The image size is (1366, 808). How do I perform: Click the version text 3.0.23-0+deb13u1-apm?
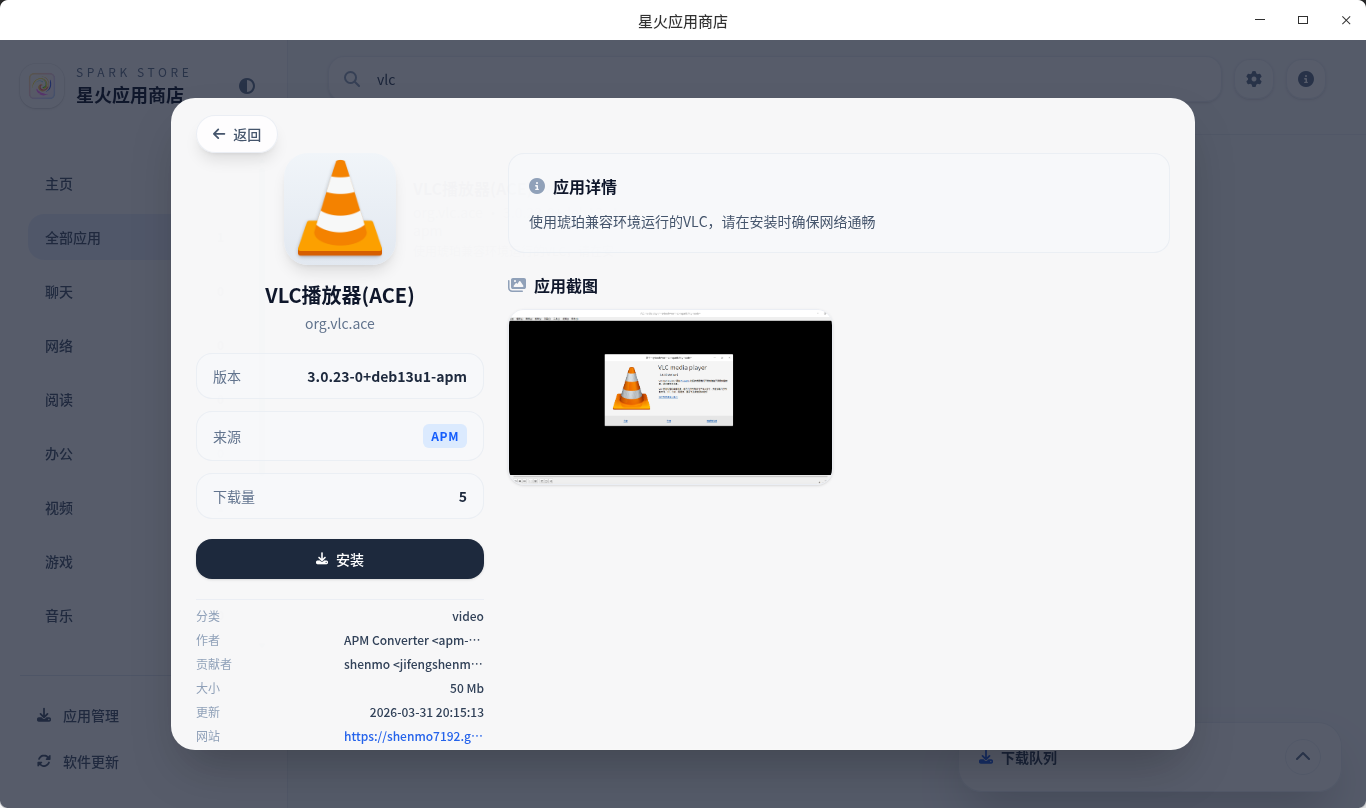point(387,377)
